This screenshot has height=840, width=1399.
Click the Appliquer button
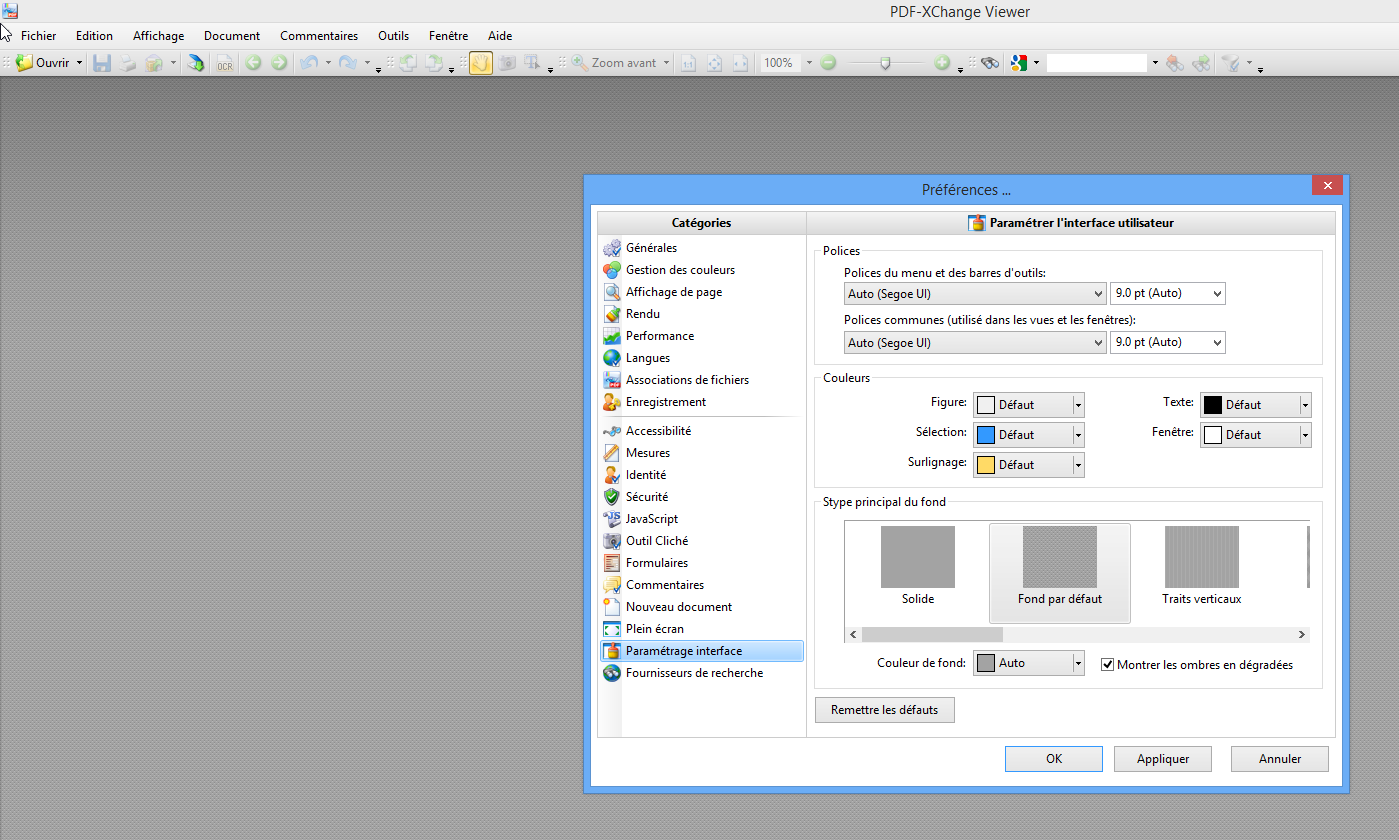click(1163, 759)
